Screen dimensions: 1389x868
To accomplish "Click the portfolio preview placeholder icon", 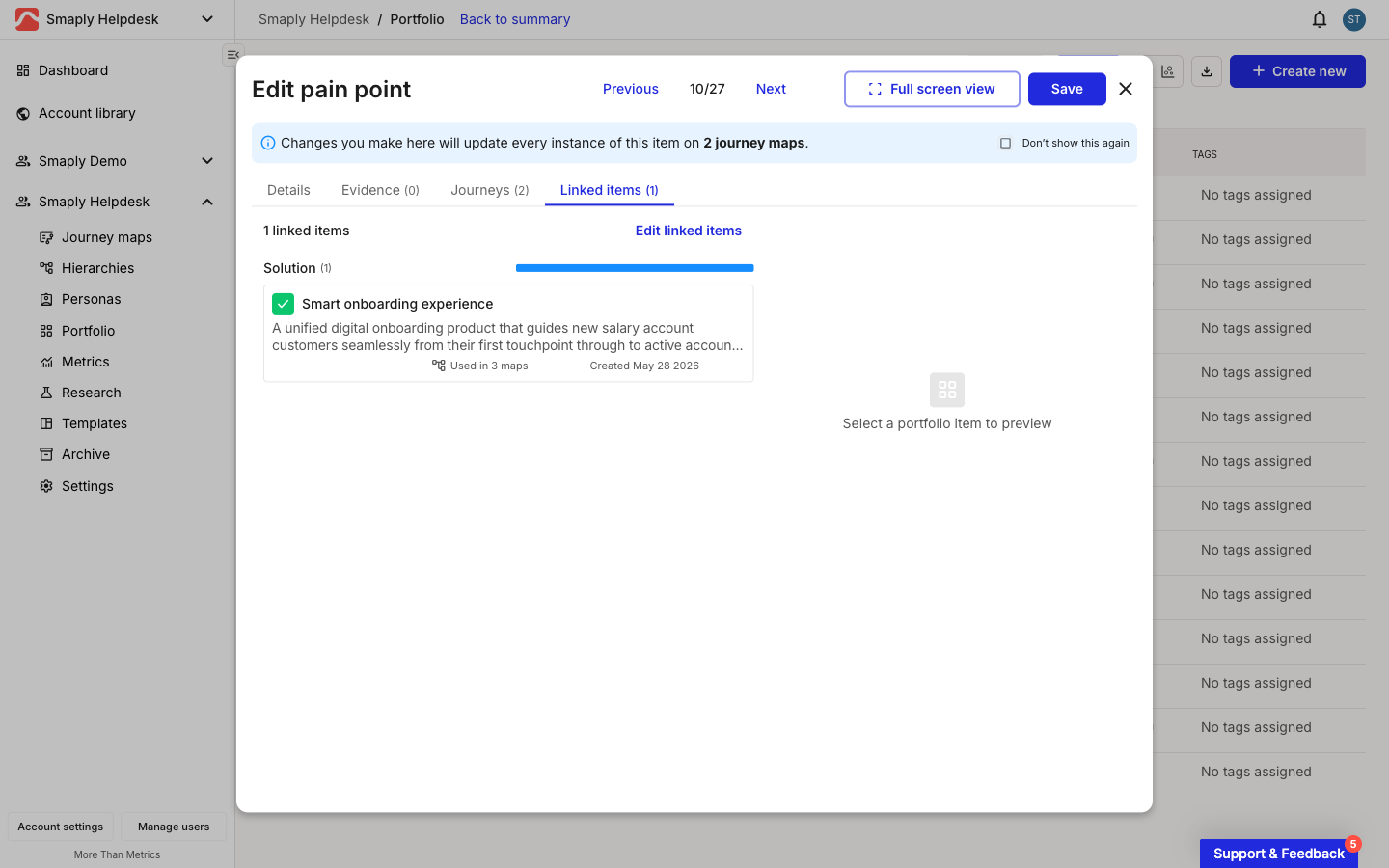I will pos(947,390).
